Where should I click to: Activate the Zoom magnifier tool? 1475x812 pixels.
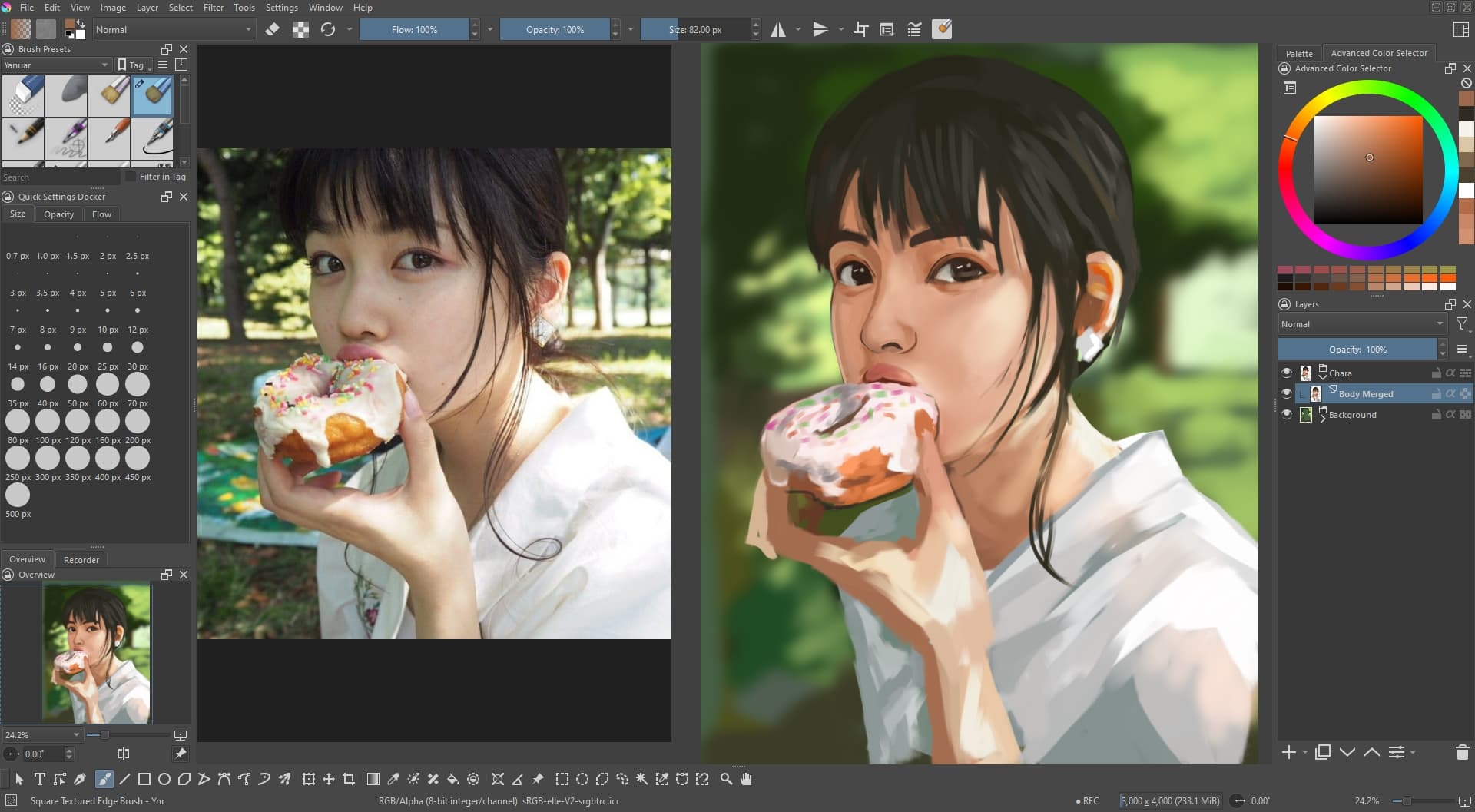click(726, 779)
